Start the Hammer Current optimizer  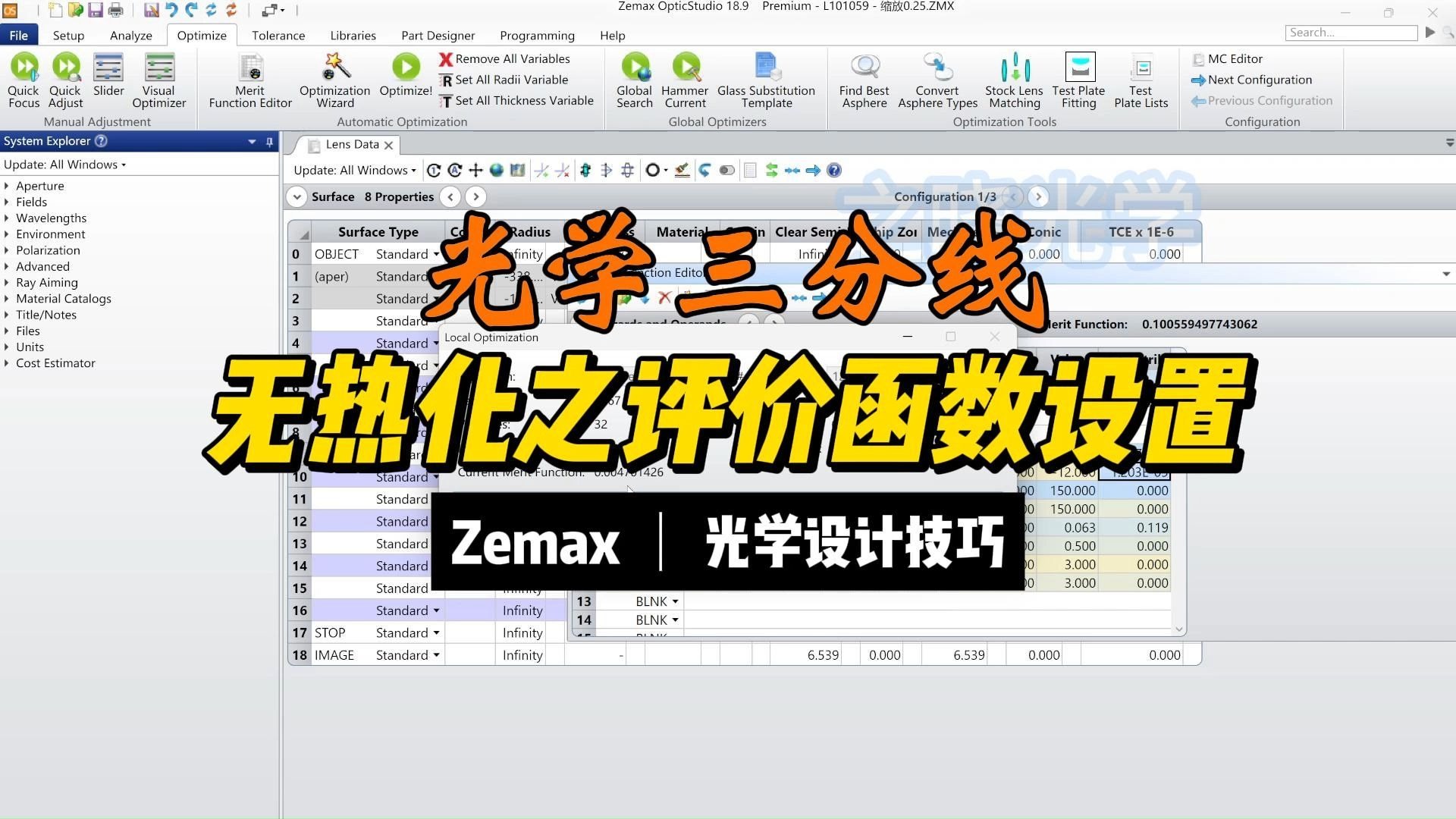point(685,80)
